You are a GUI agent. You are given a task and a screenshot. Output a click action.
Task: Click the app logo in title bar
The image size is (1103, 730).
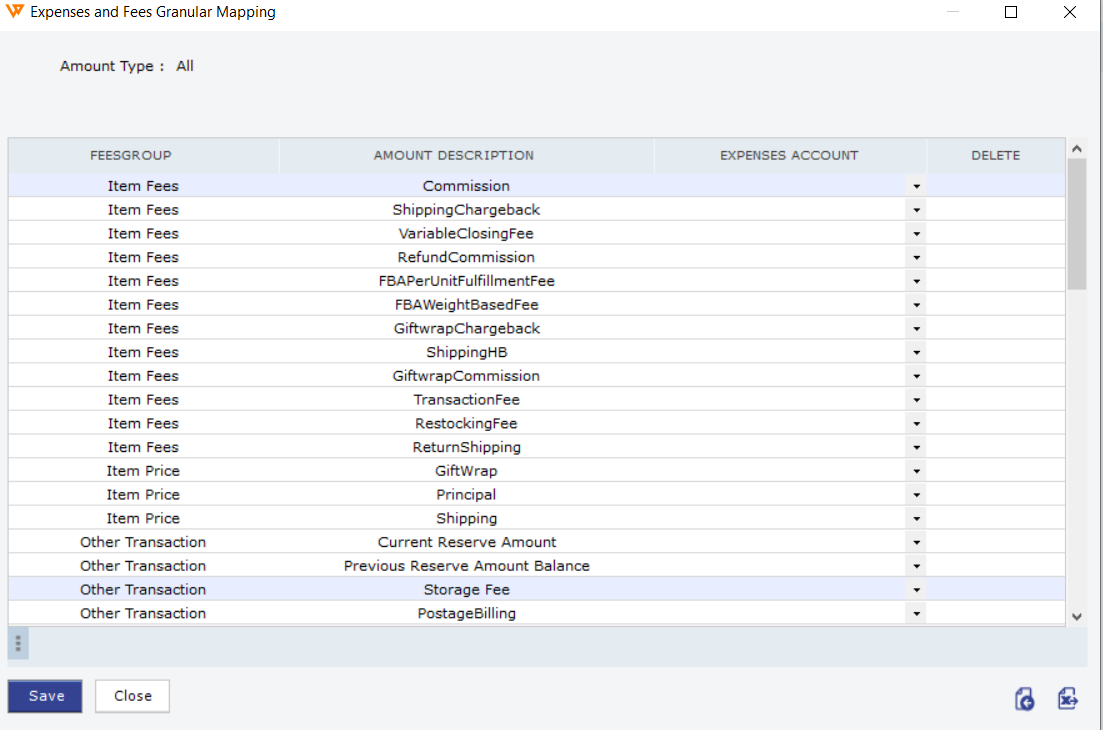point(15,11)
